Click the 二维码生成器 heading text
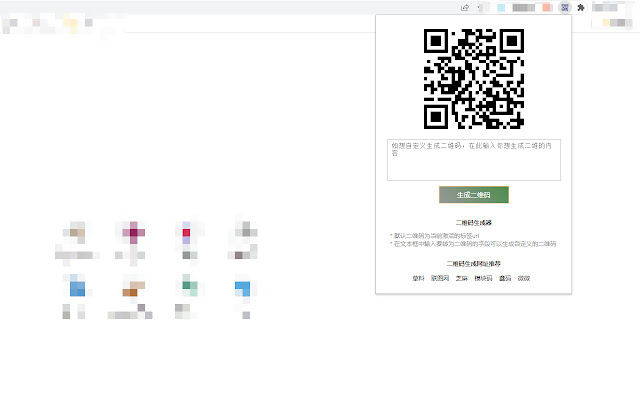 point(474,223)
